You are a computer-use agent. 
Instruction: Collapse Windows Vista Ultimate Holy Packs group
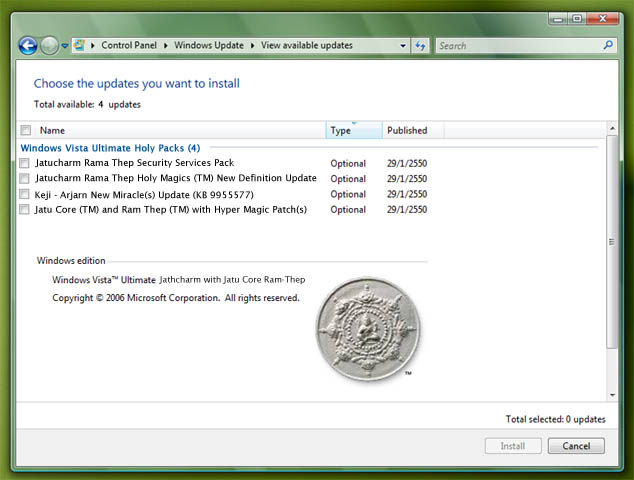[x=110, y=148]
